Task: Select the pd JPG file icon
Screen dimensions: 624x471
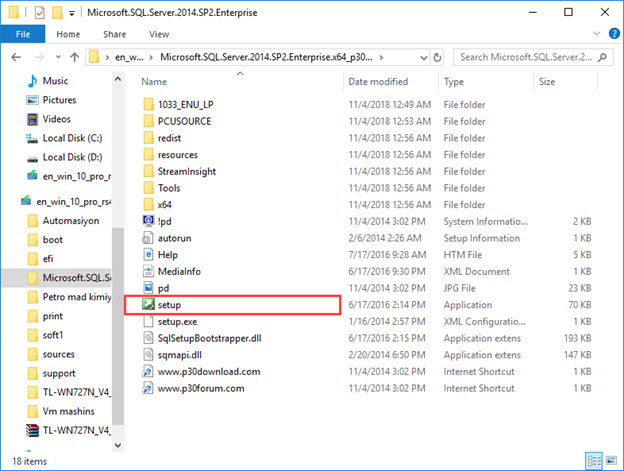Action: 148,288
